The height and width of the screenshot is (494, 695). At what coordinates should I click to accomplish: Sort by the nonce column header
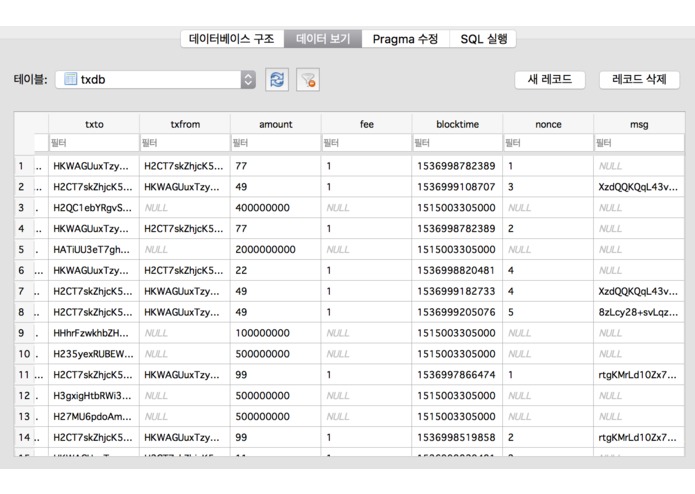(x=548, y=124)
